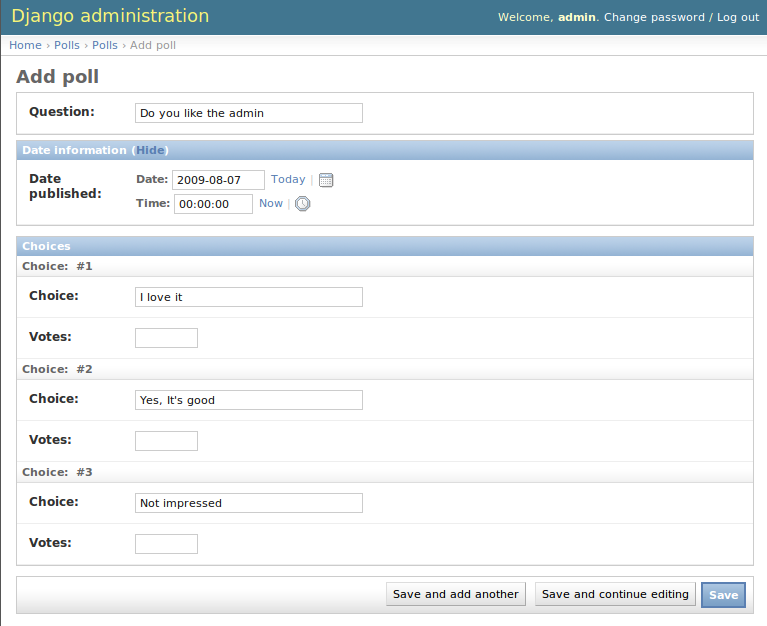Click the Votes field under Choice #3
Viewport: 767px width, 626px height.
click(x=166, y=544)
